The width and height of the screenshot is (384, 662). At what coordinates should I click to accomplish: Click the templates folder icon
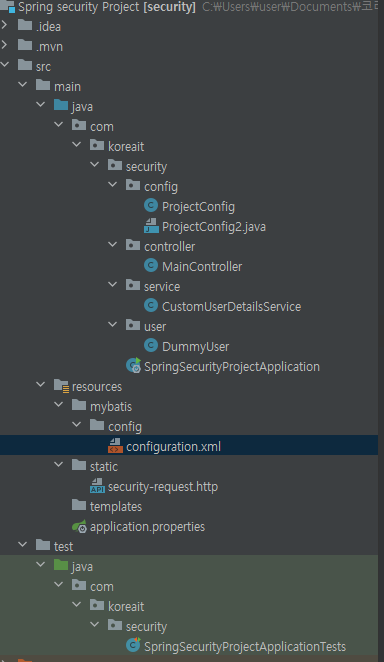(x=79, y=505)
